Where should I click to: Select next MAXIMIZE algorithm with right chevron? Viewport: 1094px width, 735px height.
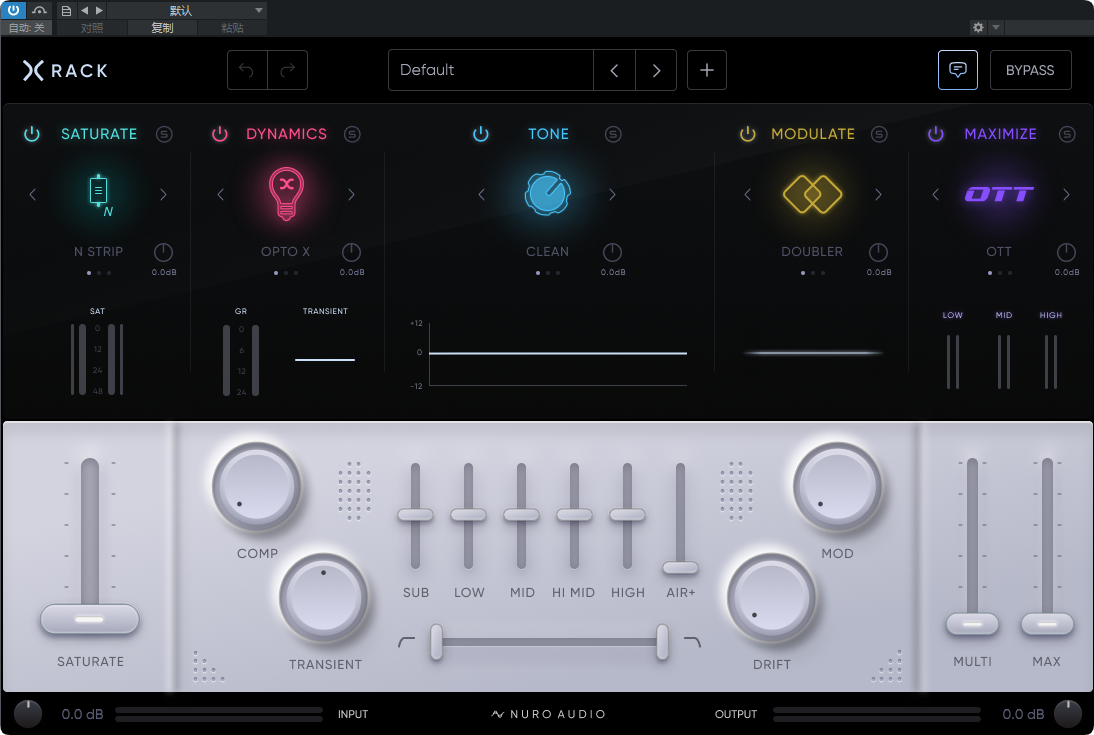[x=1066, y=195]
